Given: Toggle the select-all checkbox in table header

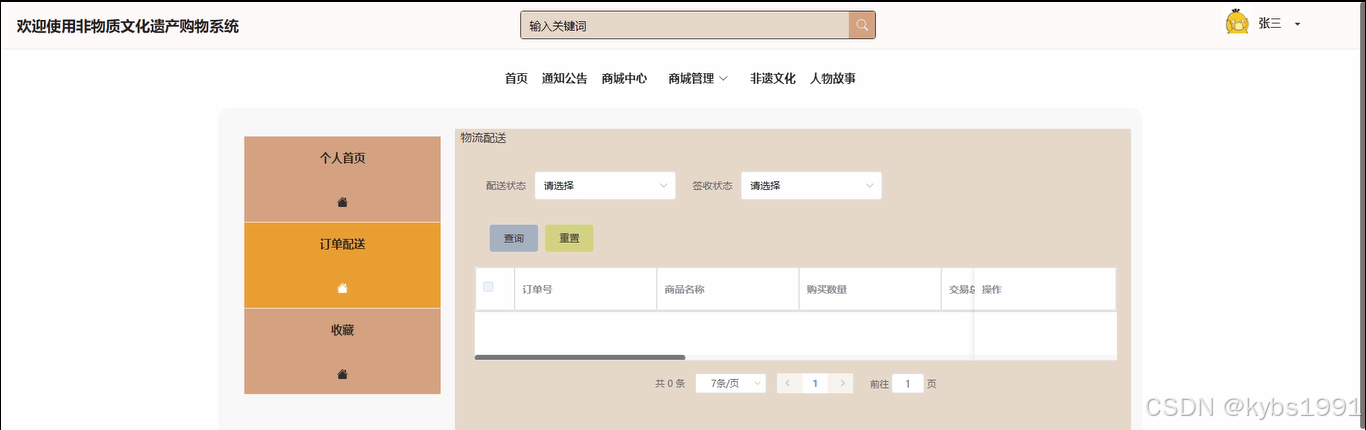Looking at the screenshot, I should [488, 287].
